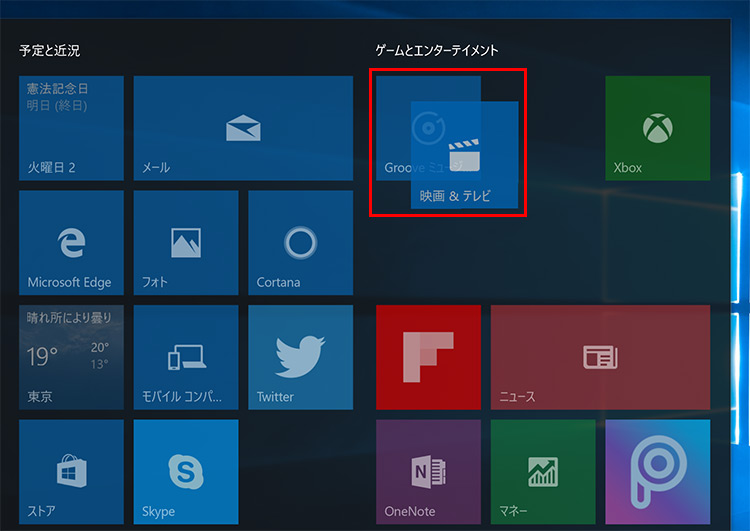Open the メール mail tile

point(243,128)
